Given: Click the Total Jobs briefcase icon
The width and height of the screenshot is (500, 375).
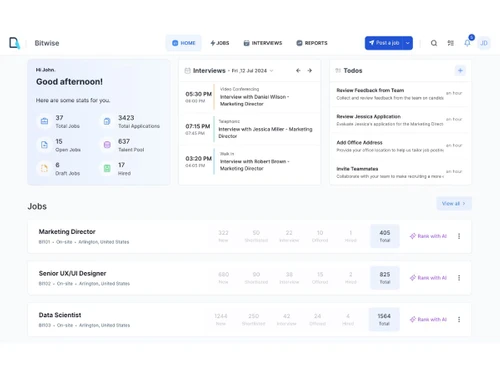Looking at the screenshot, I should click(44, 121).
